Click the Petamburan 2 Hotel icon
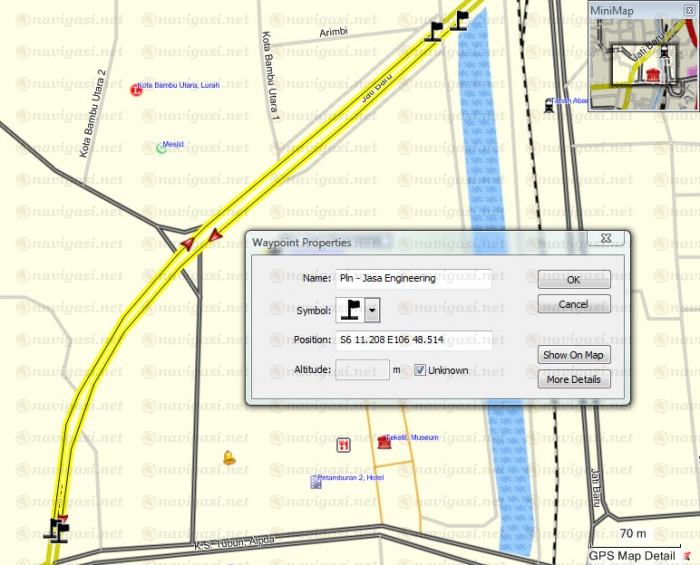This screenshot has height=565, width=700. (315, 482)
